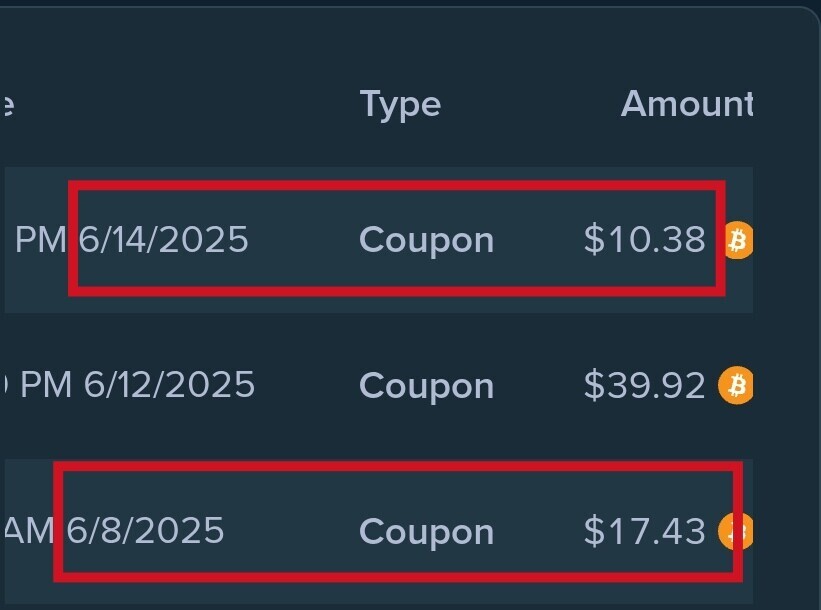This screenshot has width=821, height=610.
Task: Click the PM time text before 6/12/2025
Action: tap(46, 385)
